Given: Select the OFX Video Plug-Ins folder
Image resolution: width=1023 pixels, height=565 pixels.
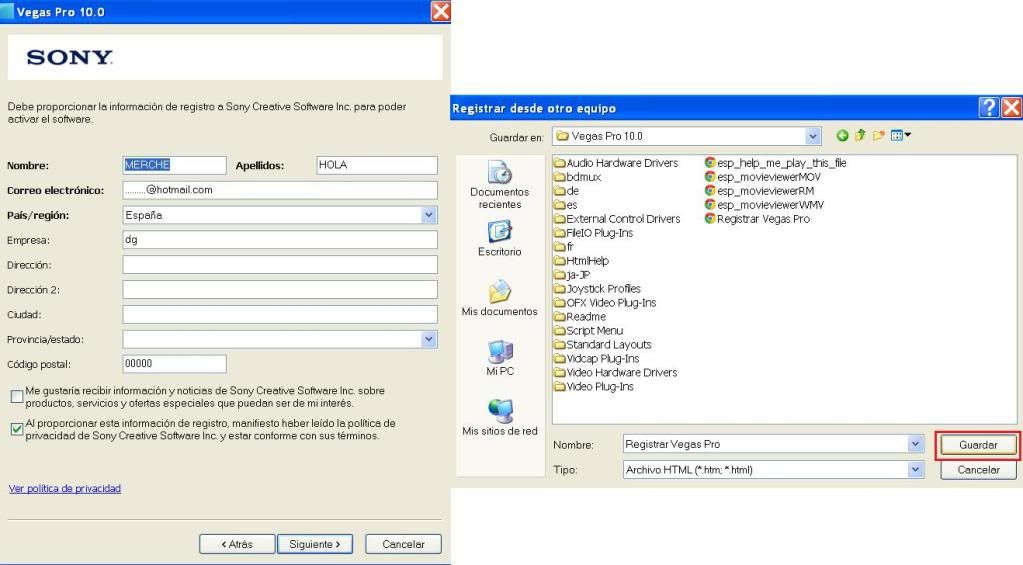Looking at the screenshot, I should (x=605, y=303).
